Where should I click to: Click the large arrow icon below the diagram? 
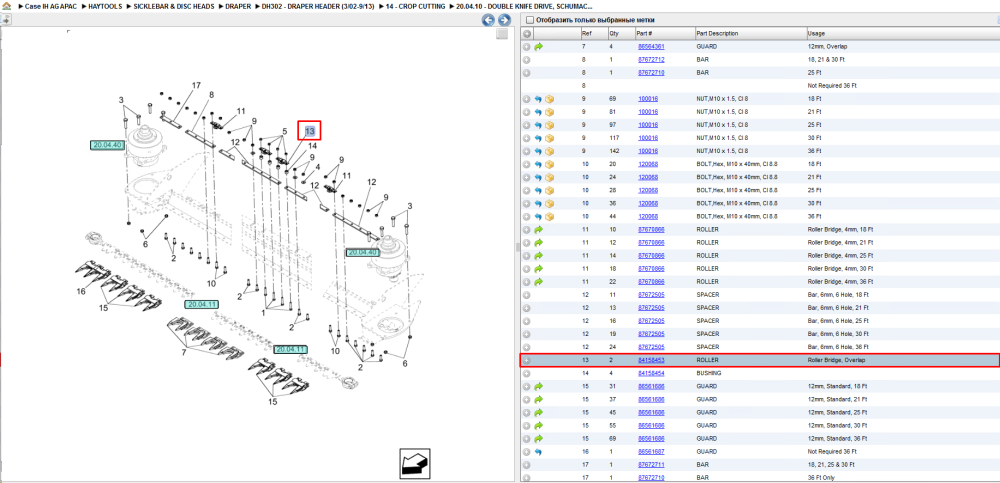416,463
